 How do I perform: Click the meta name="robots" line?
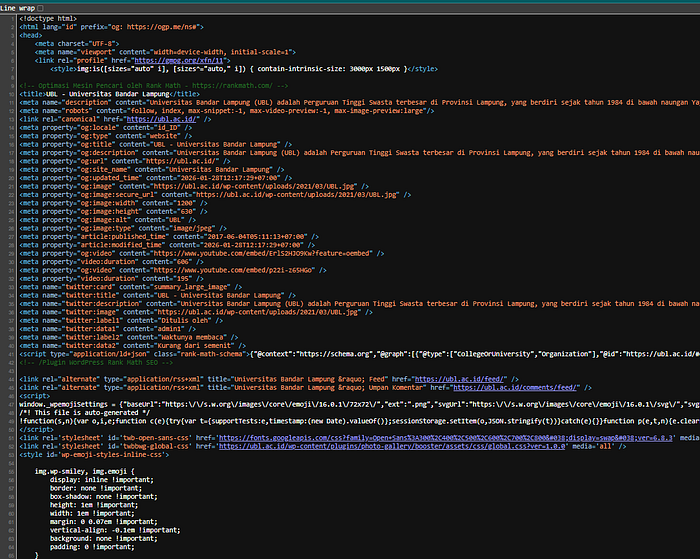(226, 111)
